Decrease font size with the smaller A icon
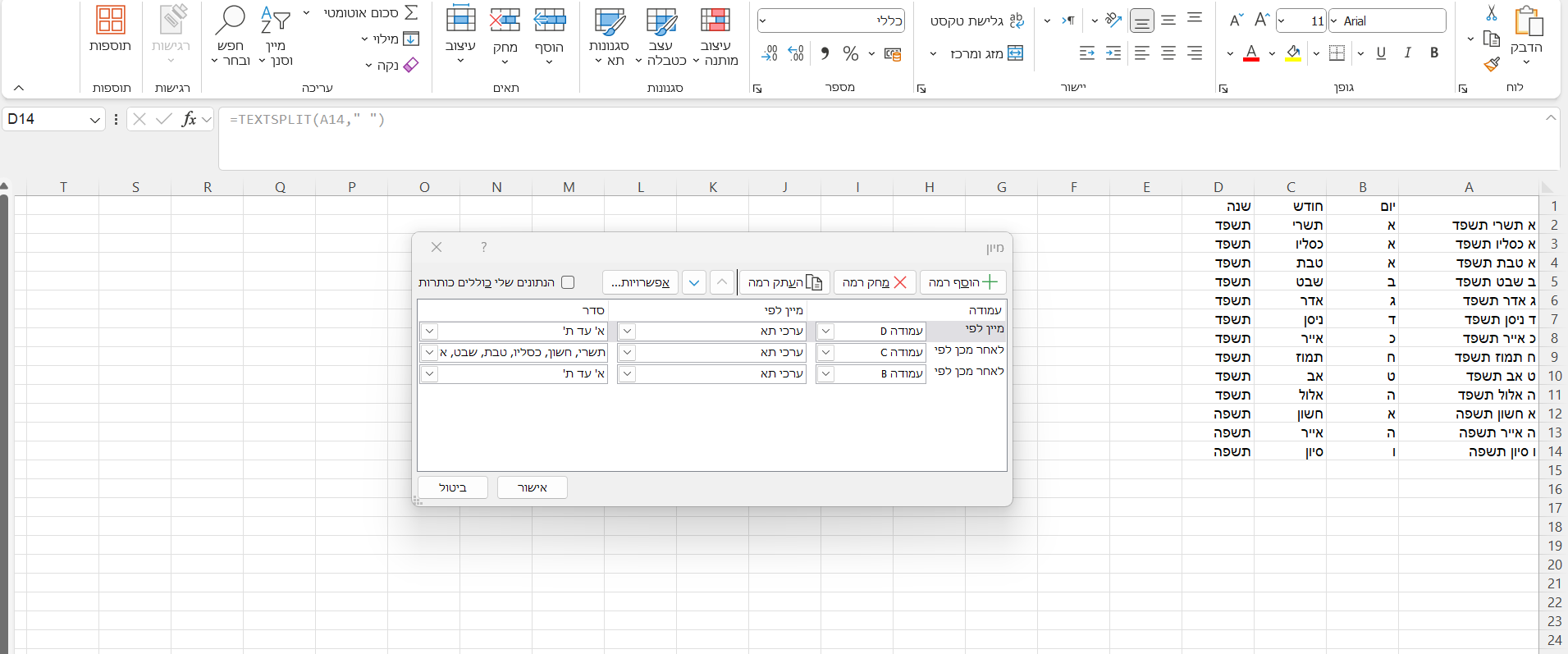Screen dimensions: 1568x654 click(x=1237, y=21)
